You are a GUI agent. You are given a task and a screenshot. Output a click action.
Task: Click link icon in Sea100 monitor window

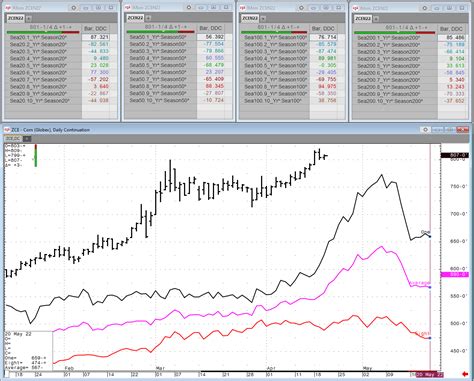[x=314, y=8]
